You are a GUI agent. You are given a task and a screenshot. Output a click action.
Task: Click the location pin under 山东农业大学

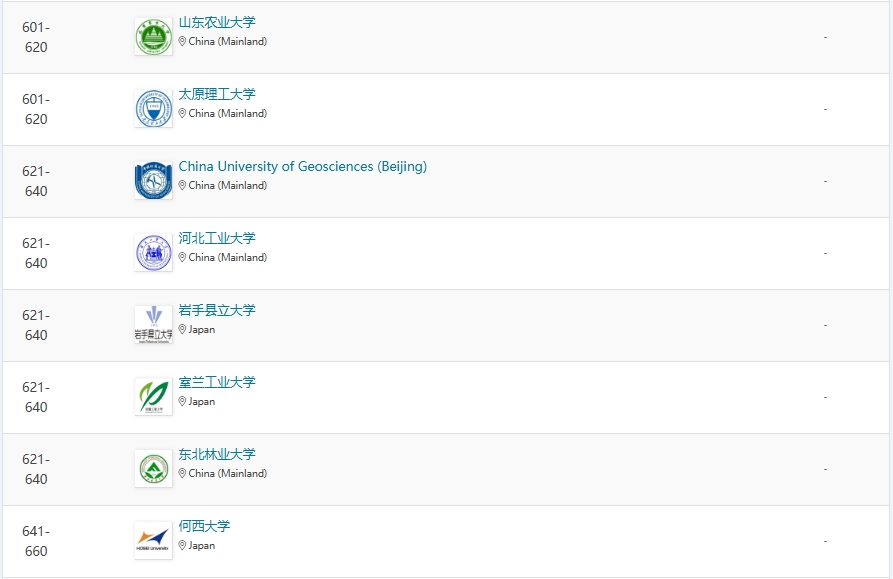click(x=182, y=41)
